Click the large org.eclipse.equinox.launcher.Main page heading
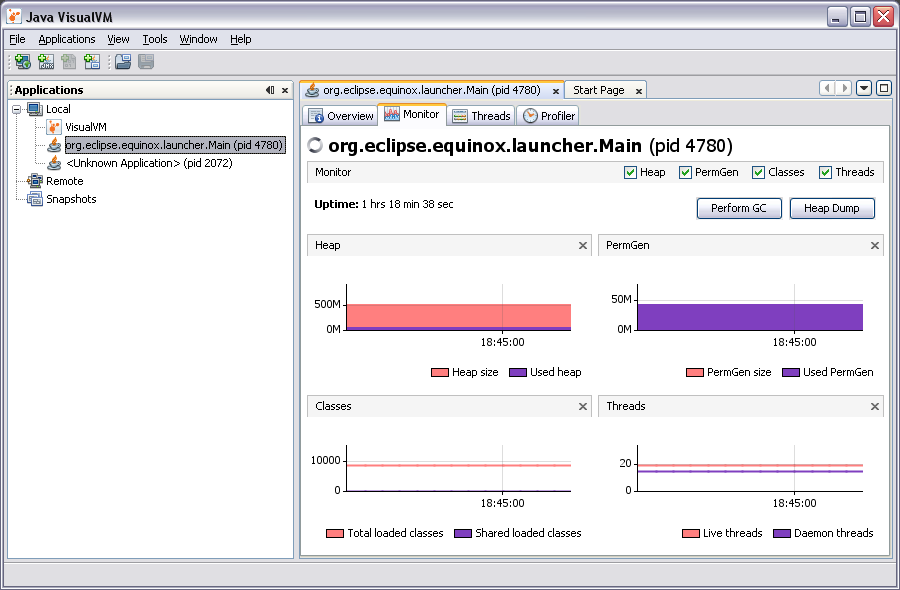Viewport: 900px width, 590px height. (485, 146)
